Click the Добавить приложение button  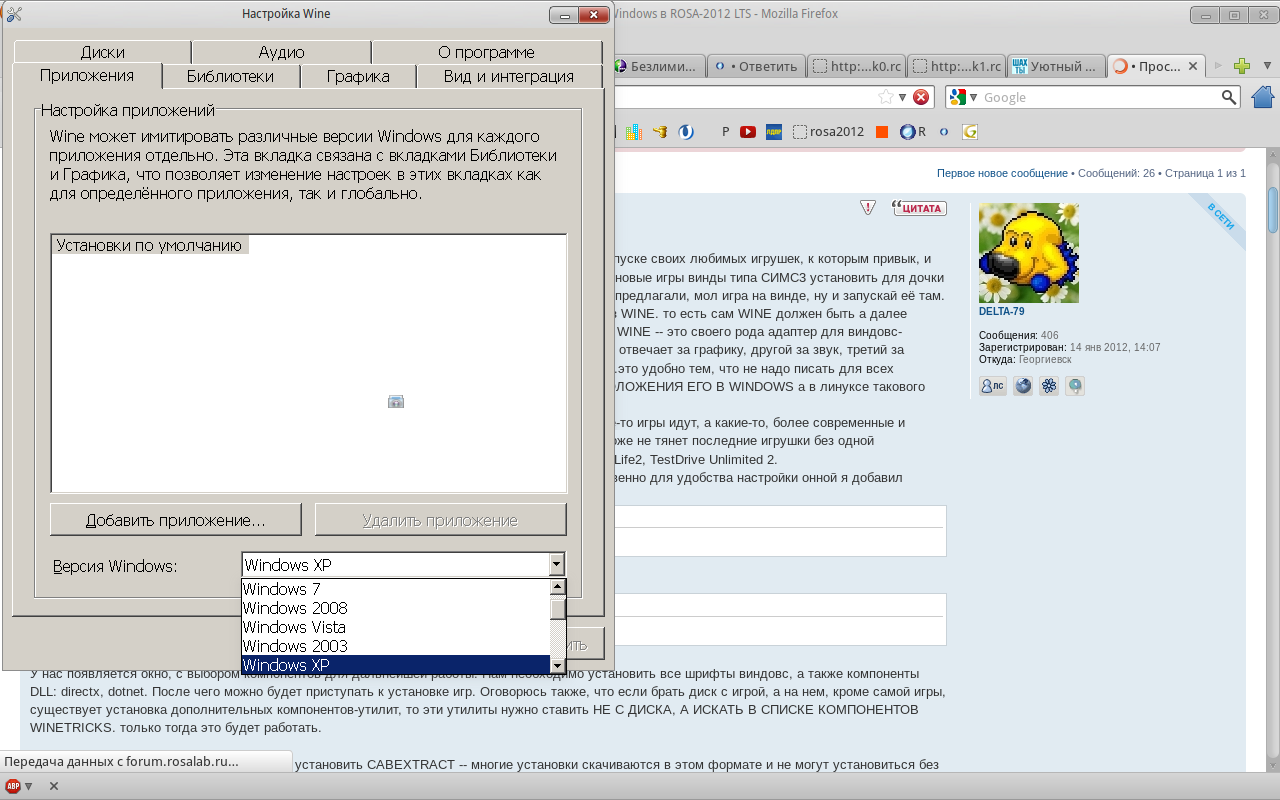[176, 520]
